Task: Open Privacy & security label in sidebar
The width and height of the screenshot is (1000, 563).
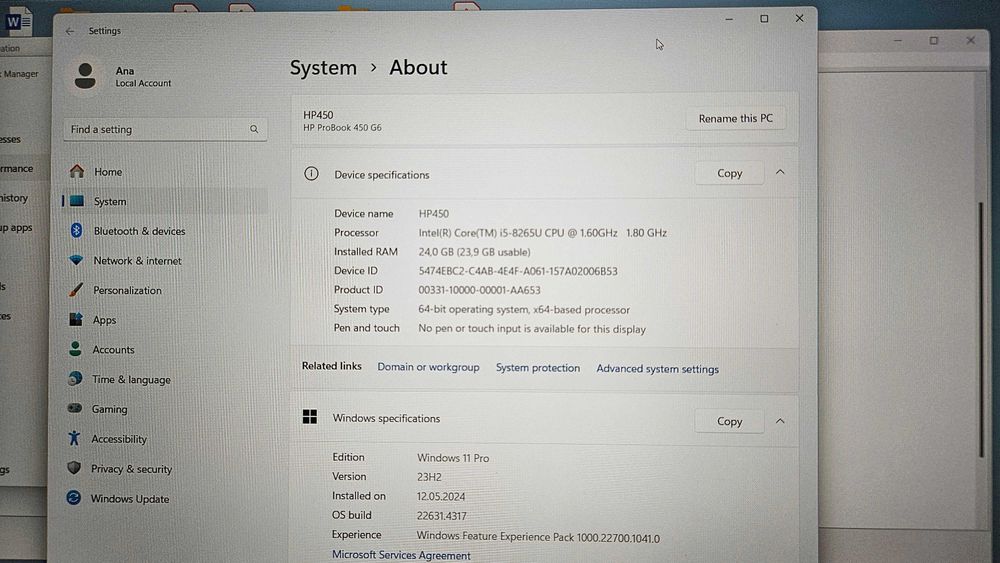Action: tap(131, 469)
